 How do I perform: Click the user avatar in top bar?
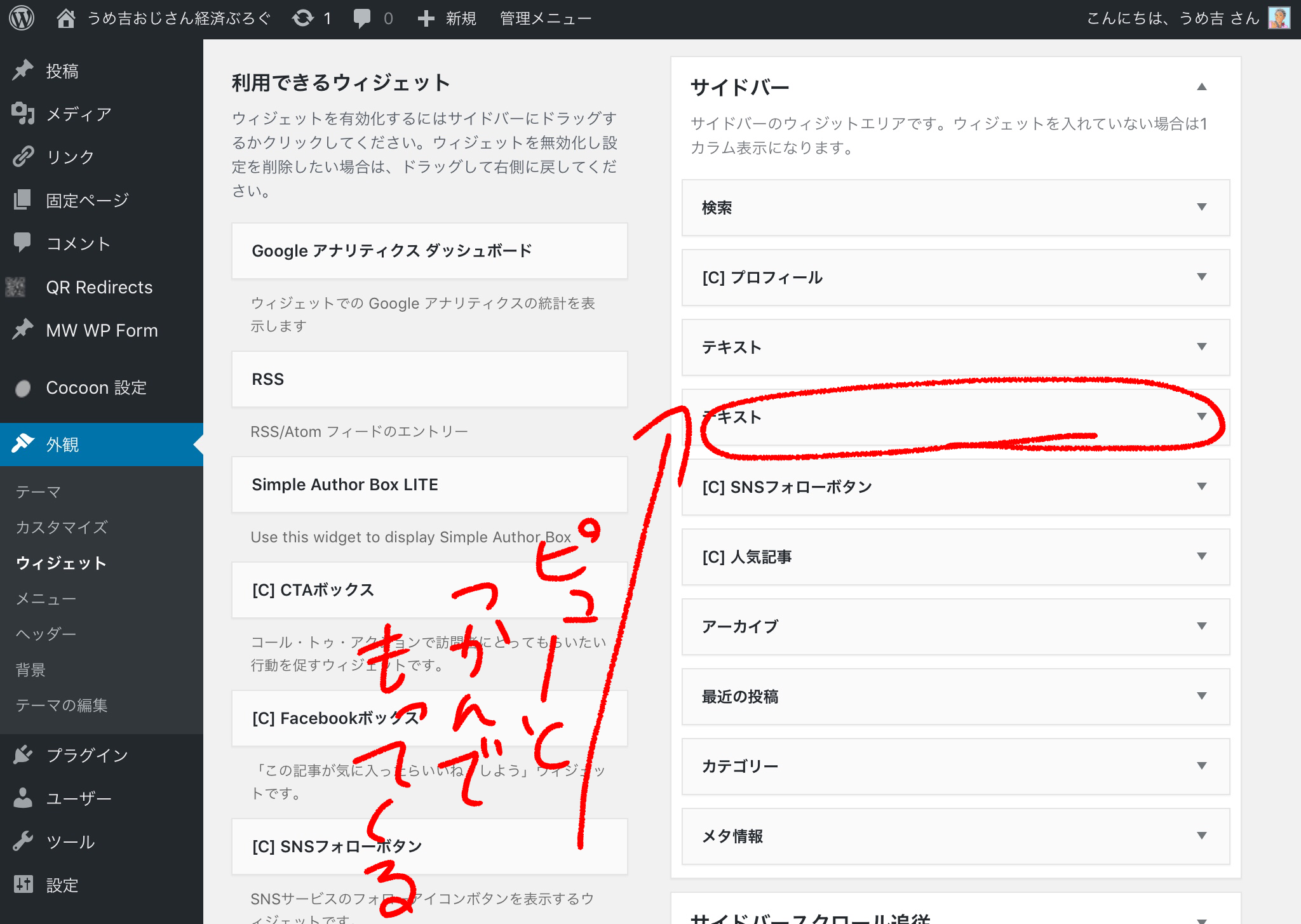click(1278, 18)
